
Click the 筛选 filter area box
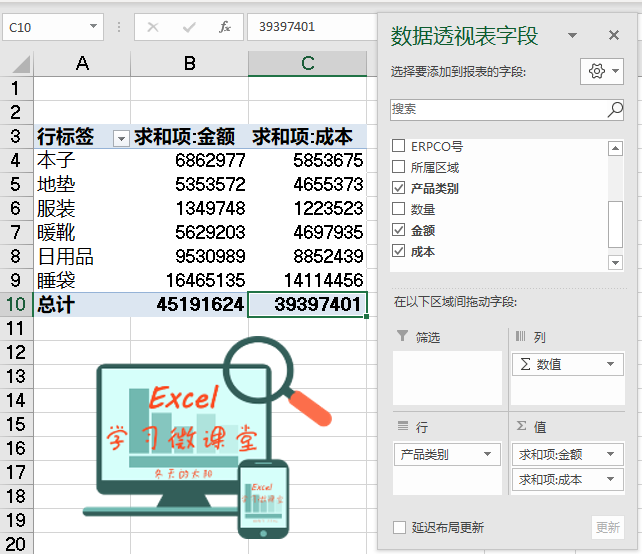click(447, 378)
